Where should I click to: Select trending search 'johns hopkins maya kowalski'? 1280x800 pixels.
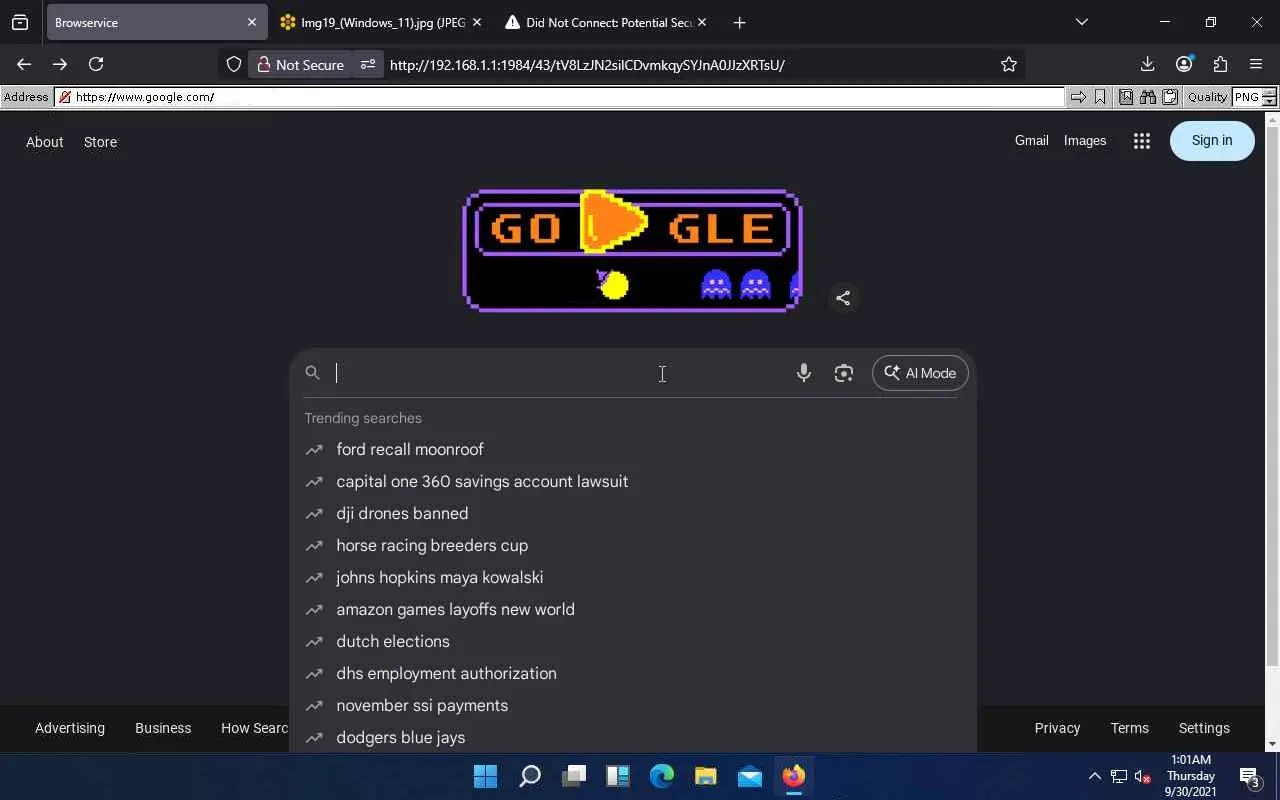point(633,577)
